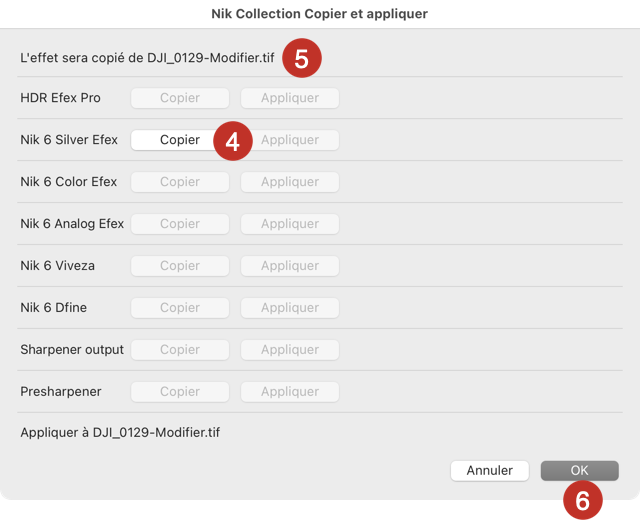Click Copier for Sharpener output
This screenshot has width=640, height=521.
click(180, 350)
